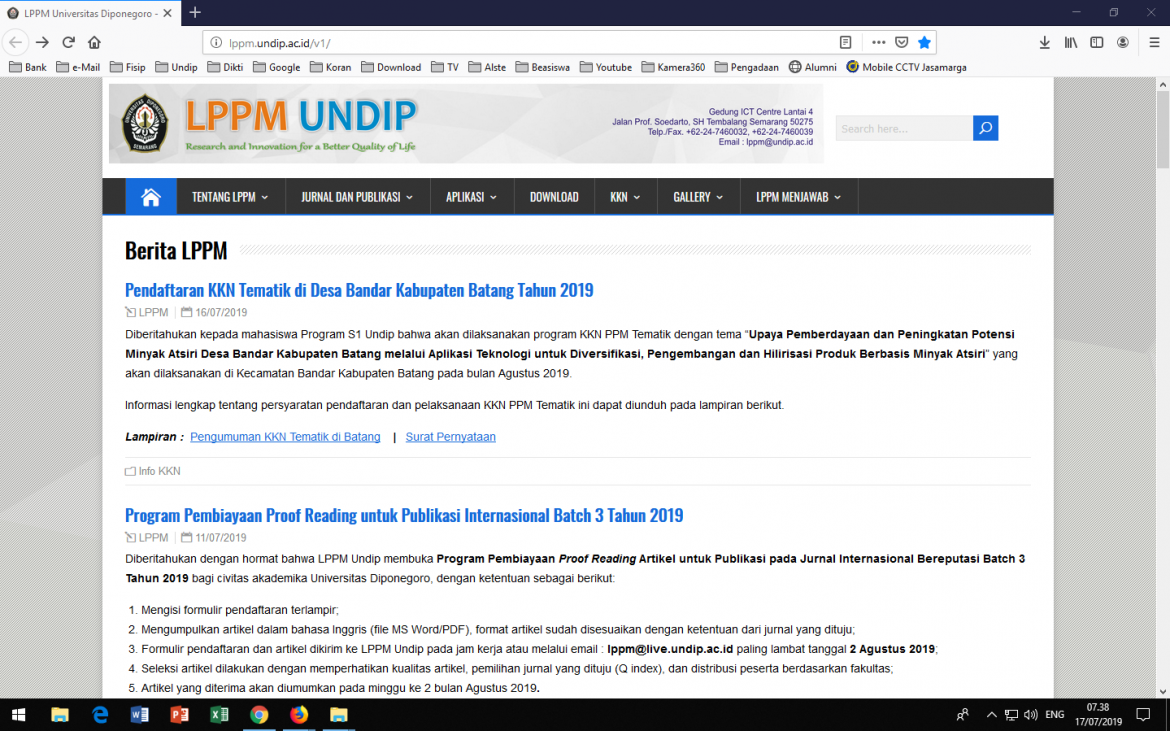
Task: Open the Pengumuman KKN Tematik di Batang link
Action: [x=285, y=437]
